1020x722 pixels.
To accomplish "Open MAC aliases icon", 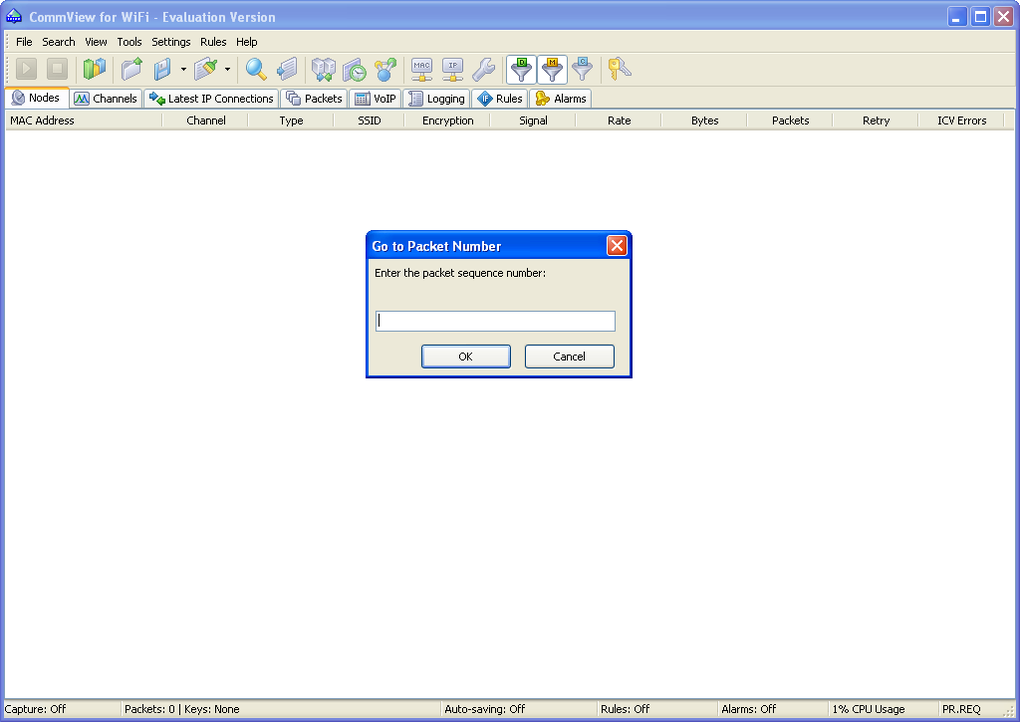I will click(x=422, y=69).
